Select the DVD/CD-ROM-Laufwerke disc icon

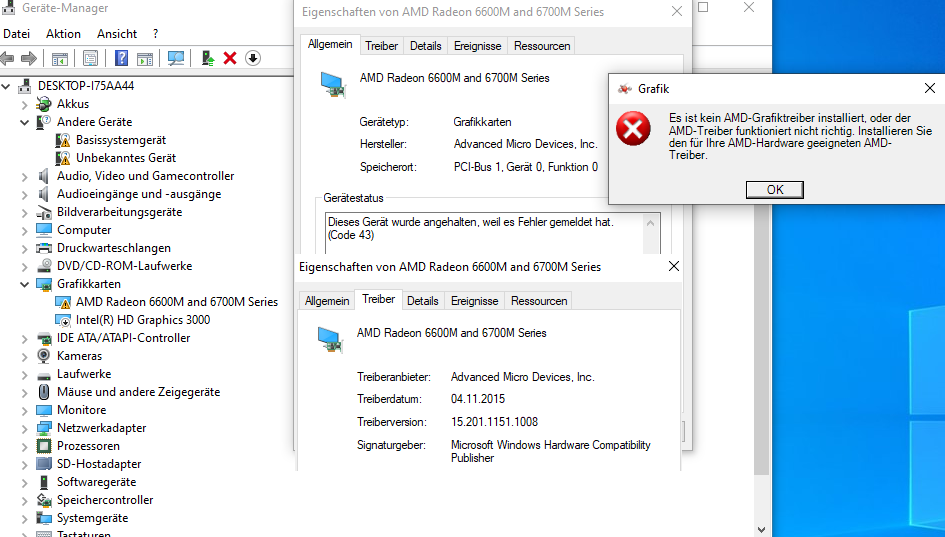click(x=44, y=266)
